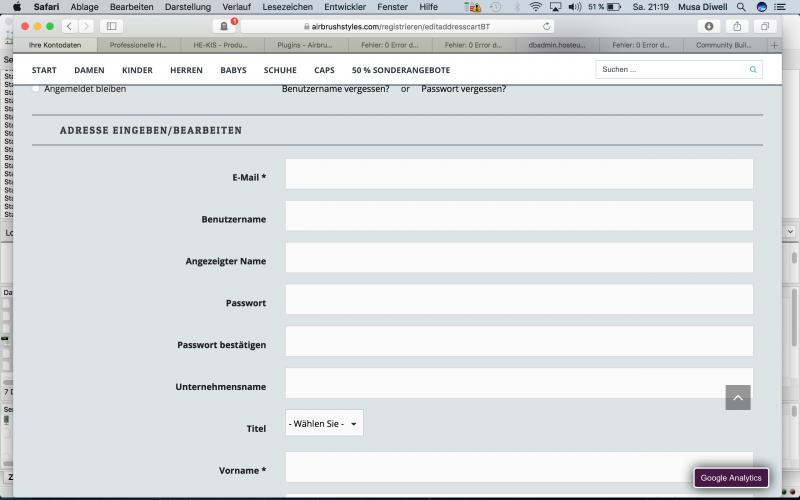
Task: Click the Passwort vergessen? link
Action: click(x=463, y=89)
